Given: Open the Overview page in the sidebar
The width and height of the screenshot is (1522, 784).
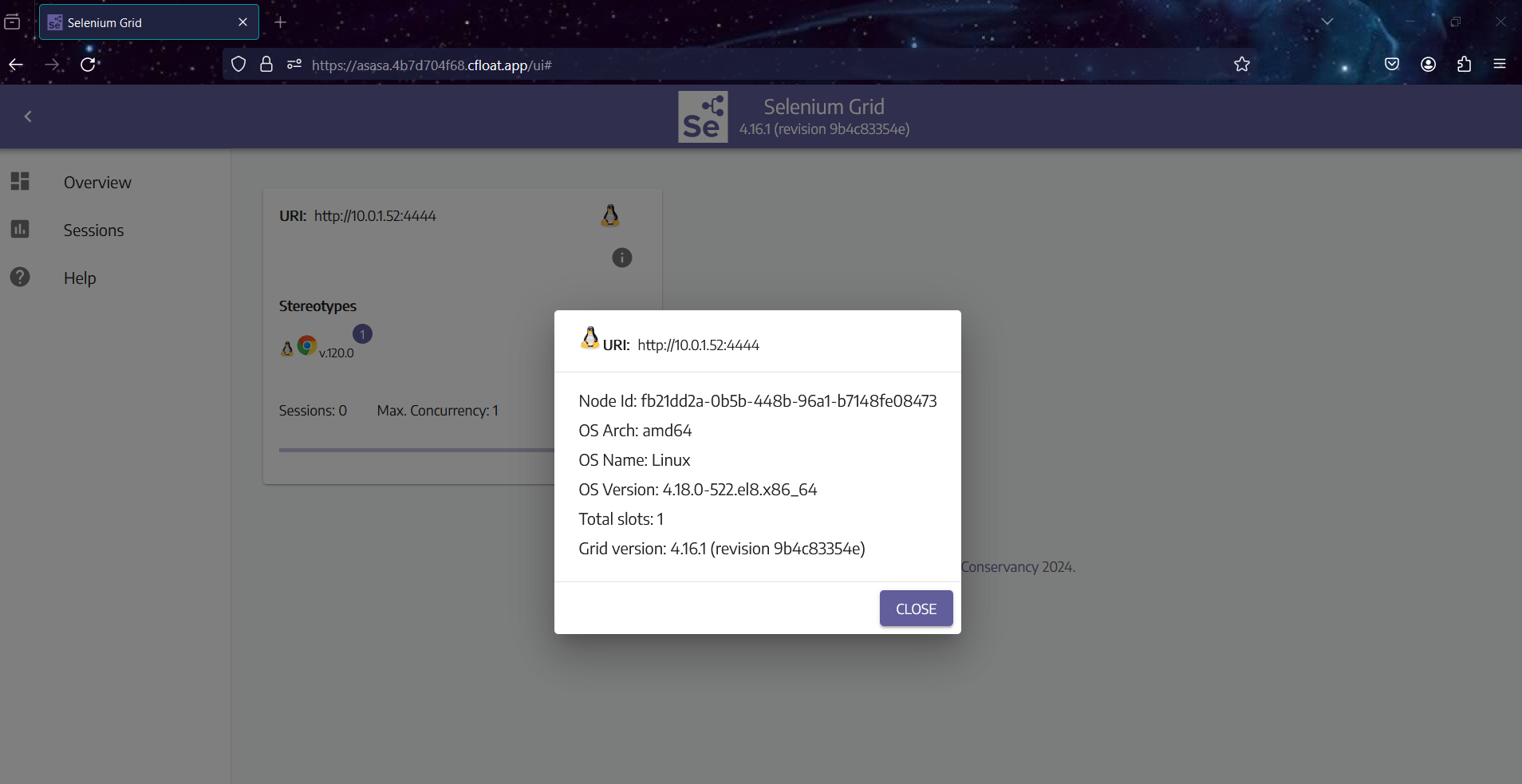Looking at the screenshot, I should click(x=97, y=183).
